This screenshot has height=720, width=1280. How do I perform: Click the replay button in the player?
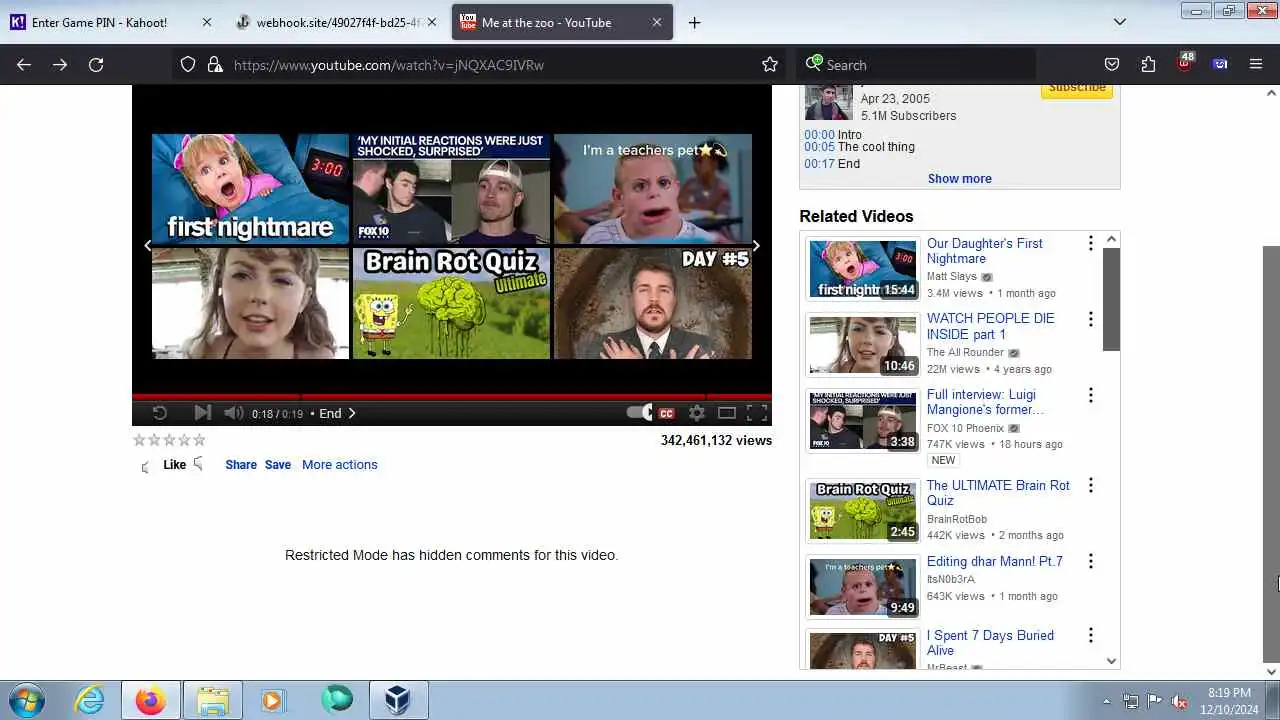coord(159,413)
